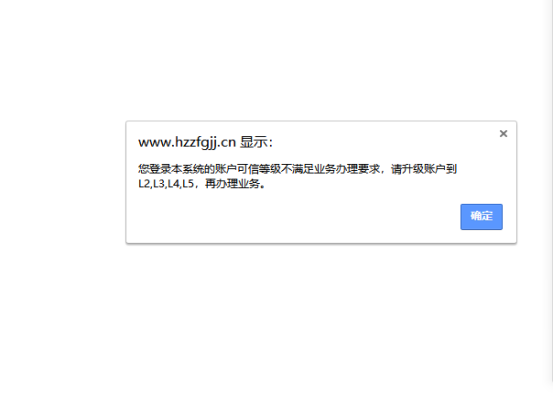This screenshot has height=400, width=554.
Task: Click the empty page area below the dialog
Action: pyautogui.click(x=276, y=318)
